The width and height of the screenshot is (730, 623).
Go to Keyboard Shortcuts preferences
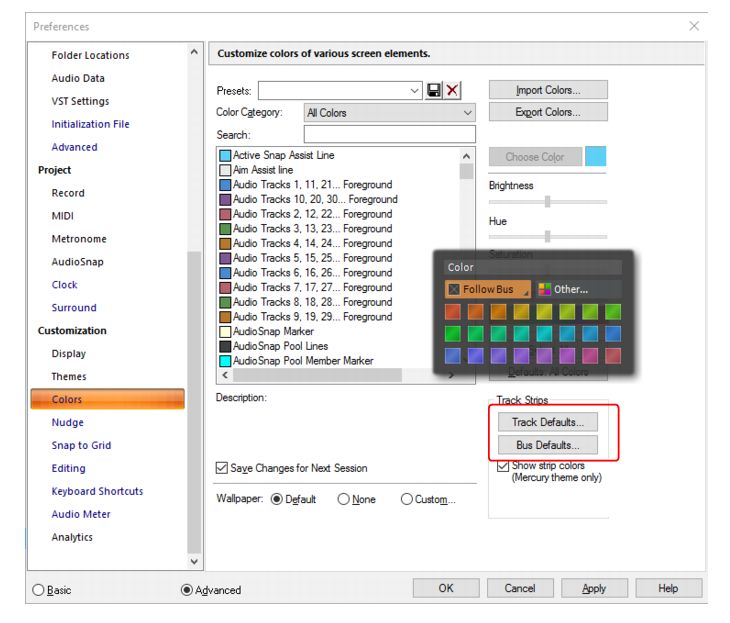coord(97,491)
